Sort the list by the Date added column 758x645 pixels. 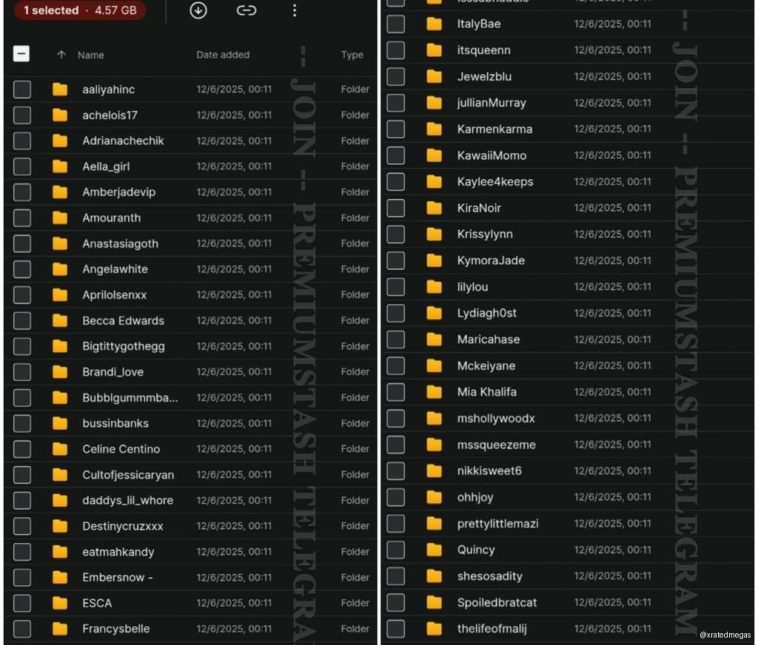(223, 55)
